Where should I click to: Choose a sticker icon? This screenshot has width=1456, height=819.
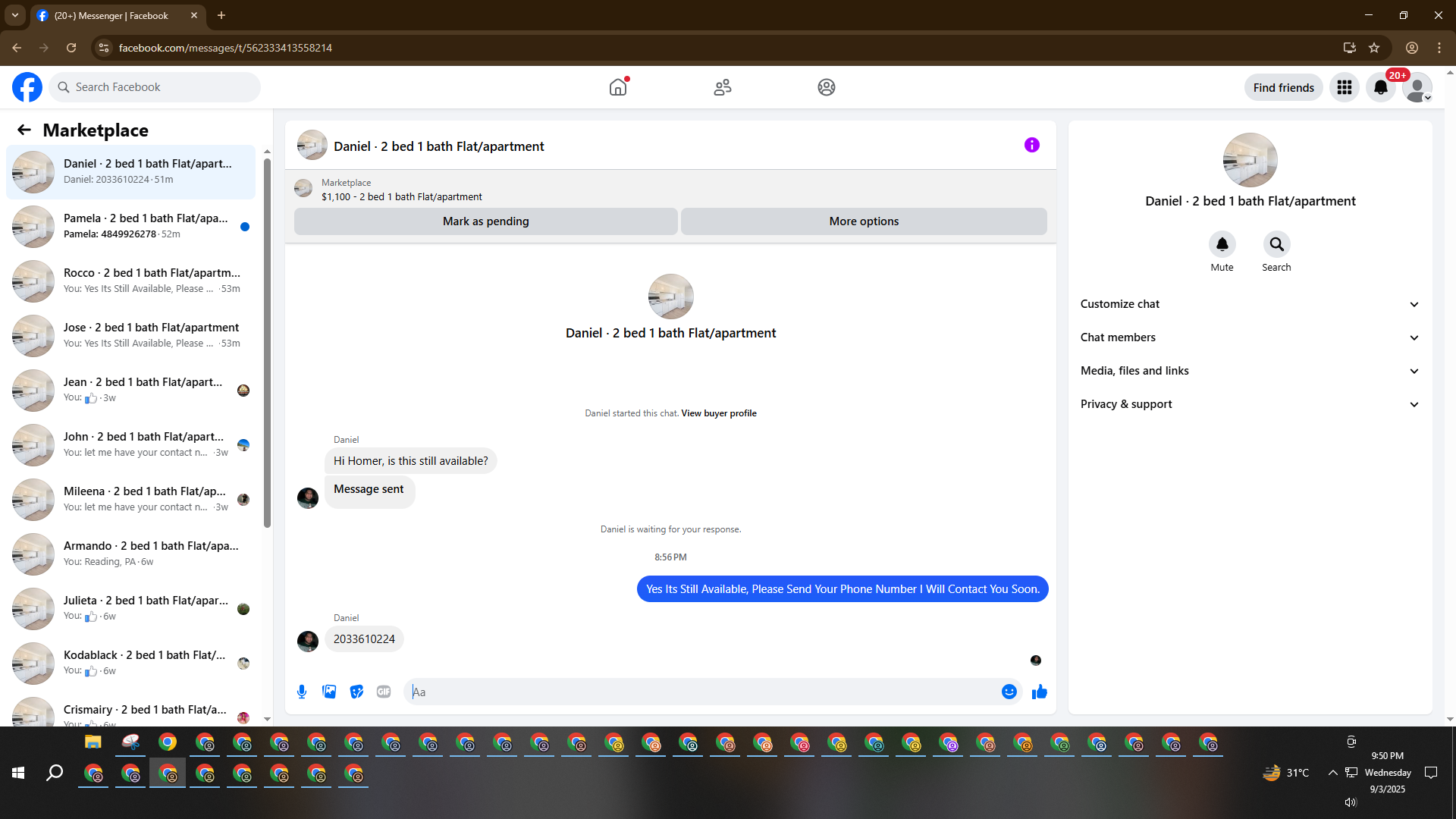coord(356,692)
